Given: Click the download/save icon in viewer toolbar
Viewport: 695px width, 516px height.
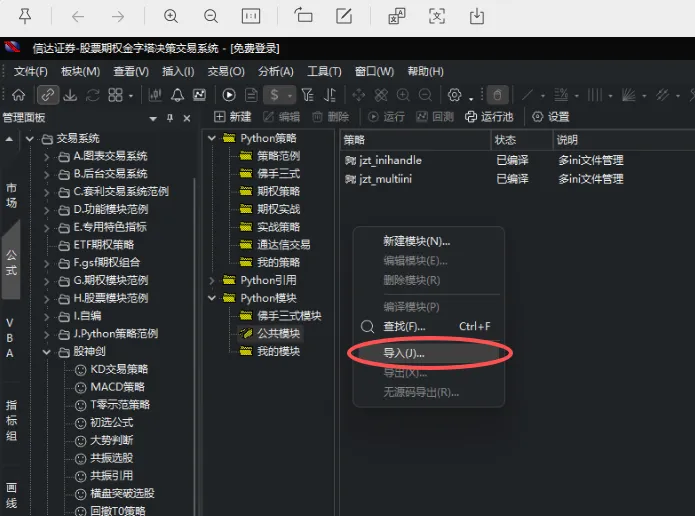Looking at the screenshot, I should [x=477, y=16].
